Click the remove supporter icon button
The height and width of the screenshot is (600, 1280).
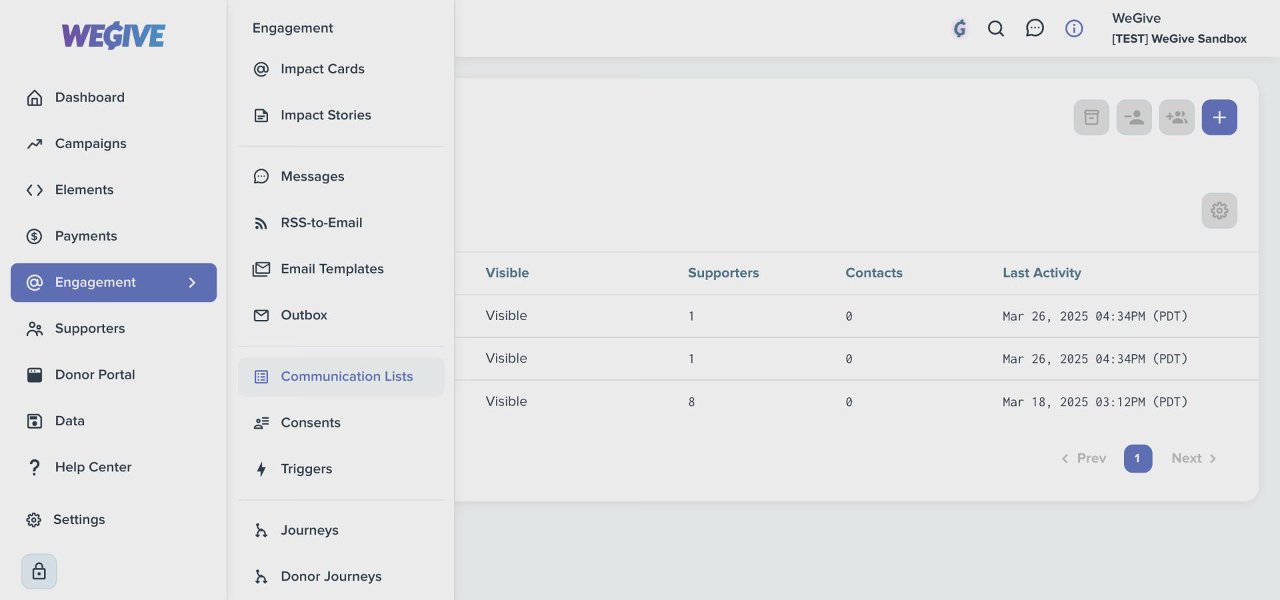tap(1134, 118)
